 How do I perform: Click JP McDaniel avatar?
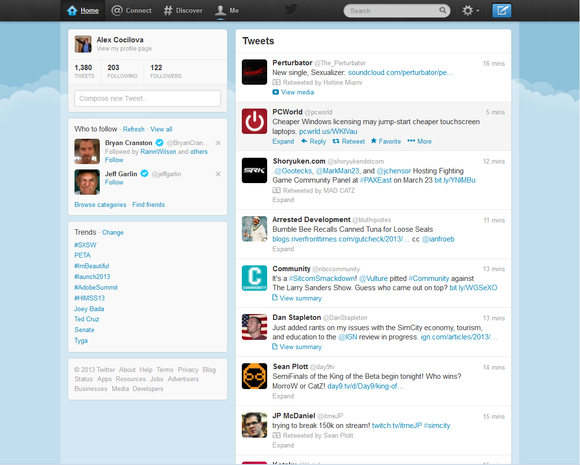254,425
